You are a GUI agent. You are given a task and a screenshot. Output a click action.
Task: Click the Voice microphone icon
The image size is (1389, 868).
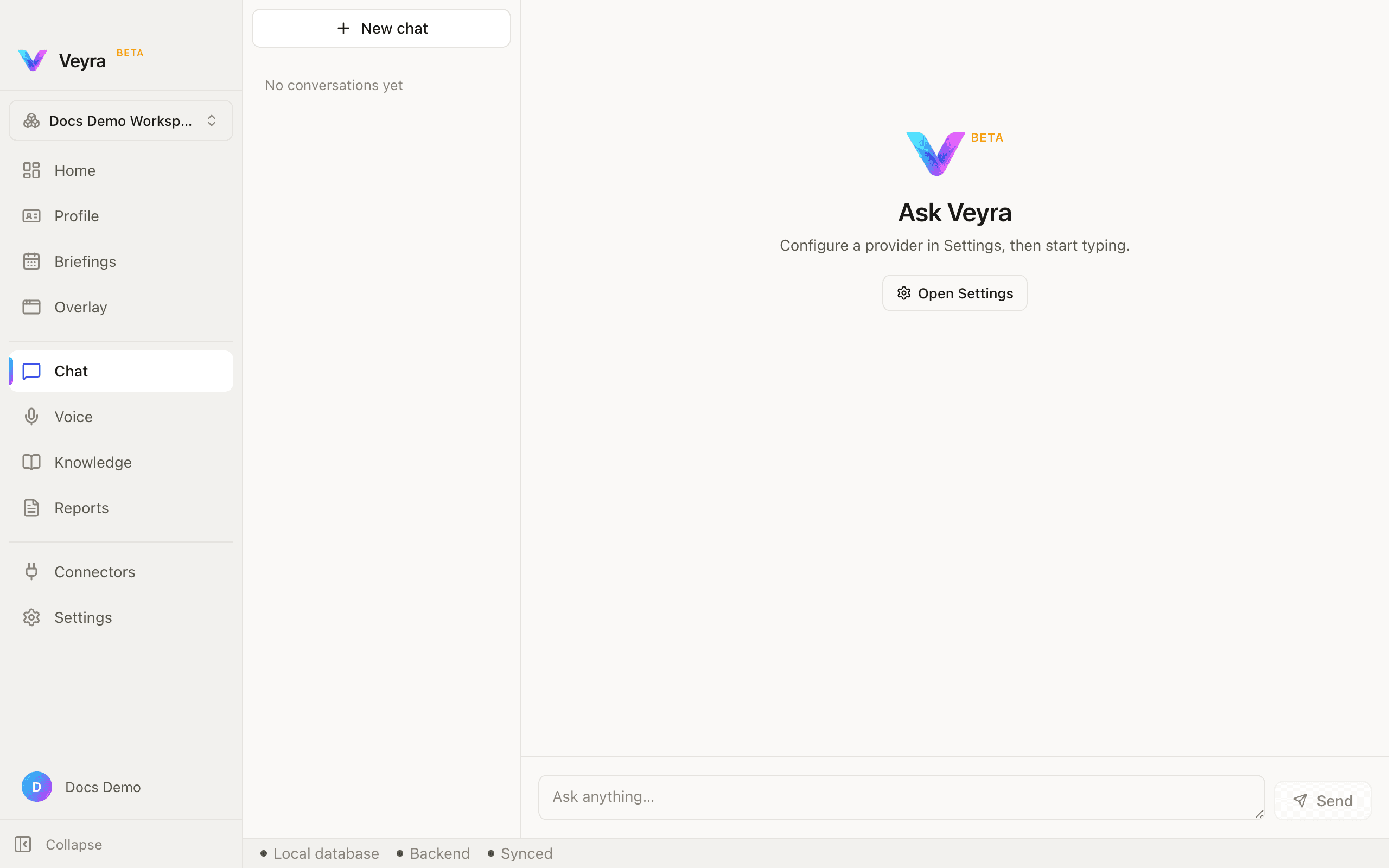point(31,417)
